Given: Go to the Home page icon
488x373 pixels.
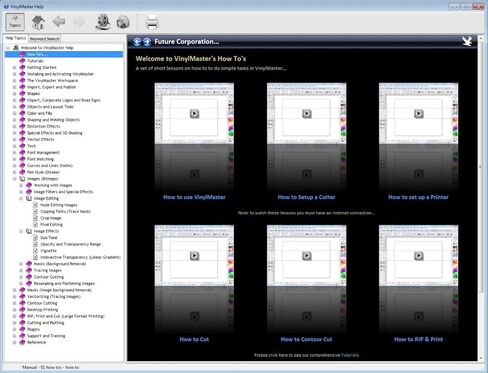Looking at the screenshot, I should pos(38,22).
